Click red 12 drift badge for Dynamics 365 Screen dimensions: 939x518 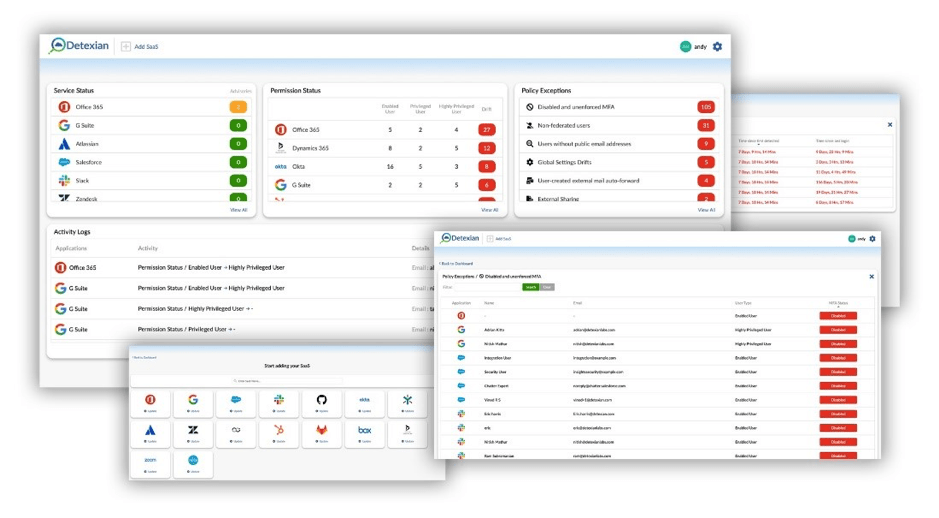[486, 148]
